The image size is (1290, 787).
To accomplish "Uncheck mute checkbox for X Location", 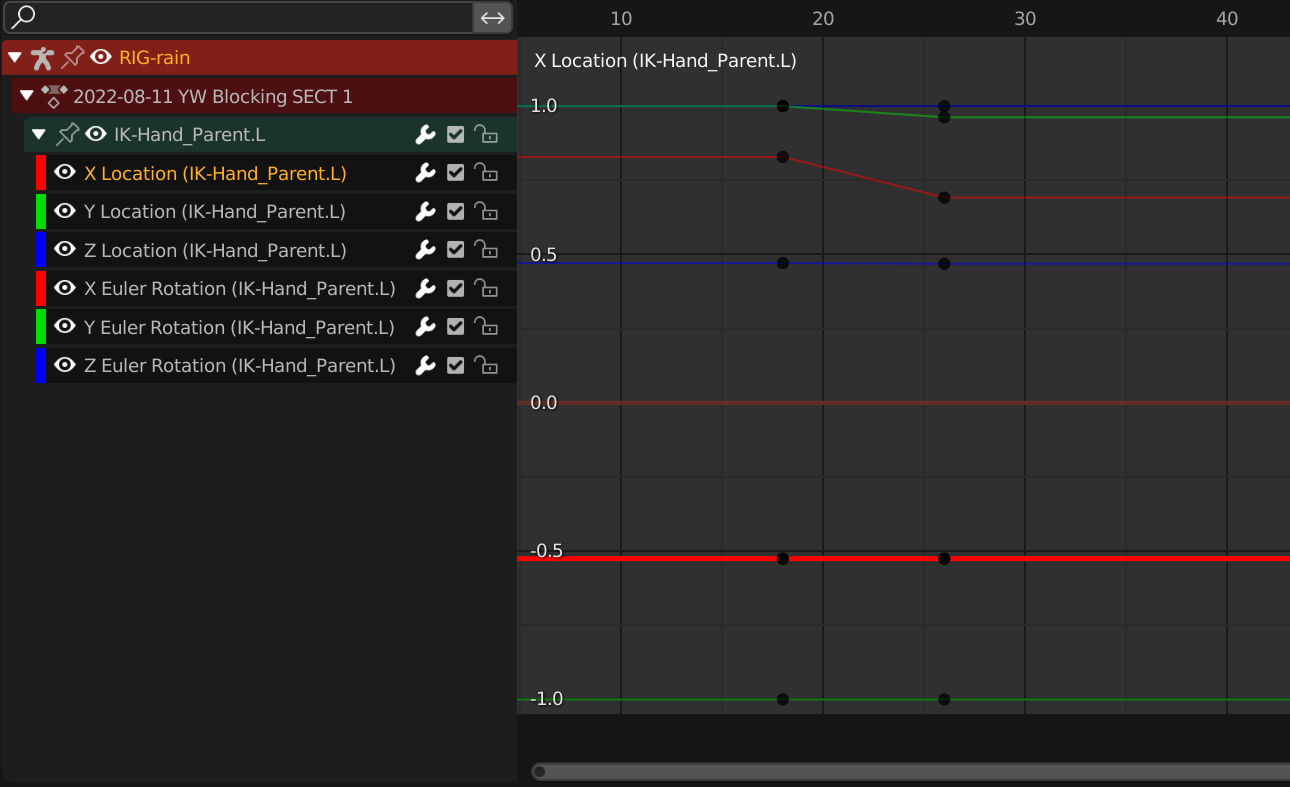I will click(456, 173).
